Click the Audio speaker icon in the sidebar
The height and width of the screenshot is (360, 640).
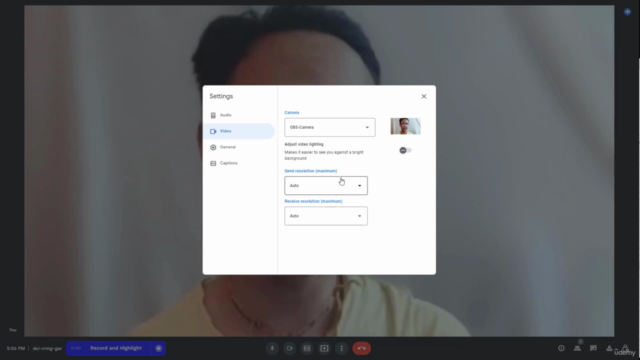pyautogui.click(x=213, y=116)
